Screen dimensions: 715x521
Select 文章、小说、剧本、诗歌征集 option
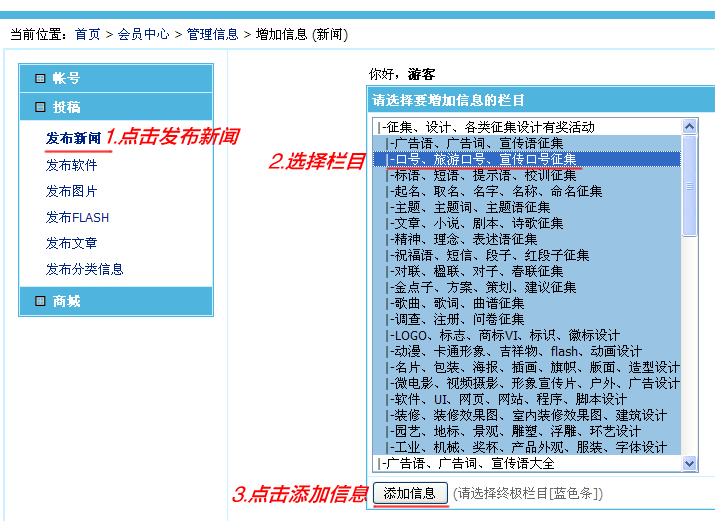click(527, 223)
